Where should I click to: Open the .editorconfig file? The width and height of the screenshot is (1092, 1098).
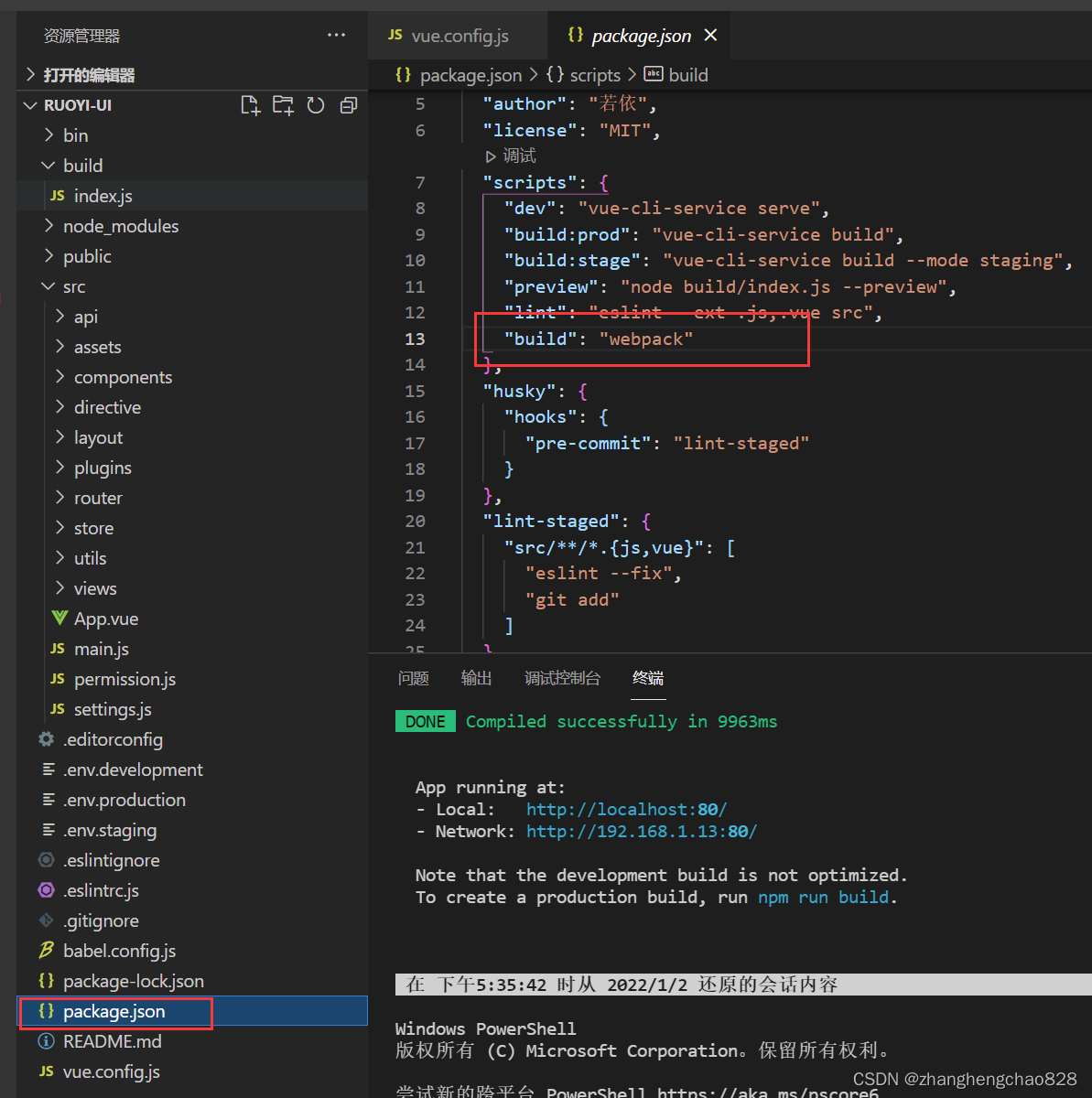pyautogui.click(x=192, y=739)
